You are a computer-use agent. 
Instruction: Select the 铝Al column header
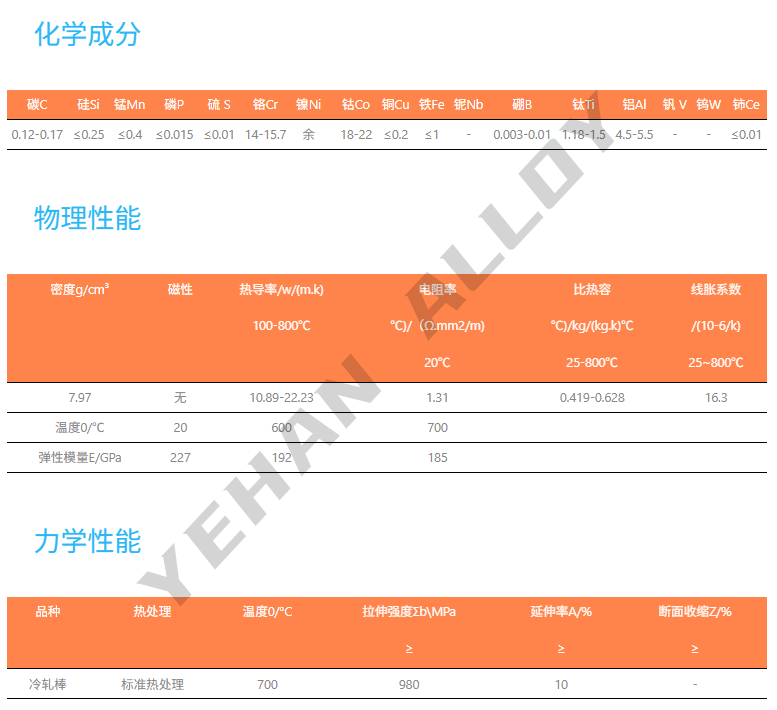pos(634,105)
